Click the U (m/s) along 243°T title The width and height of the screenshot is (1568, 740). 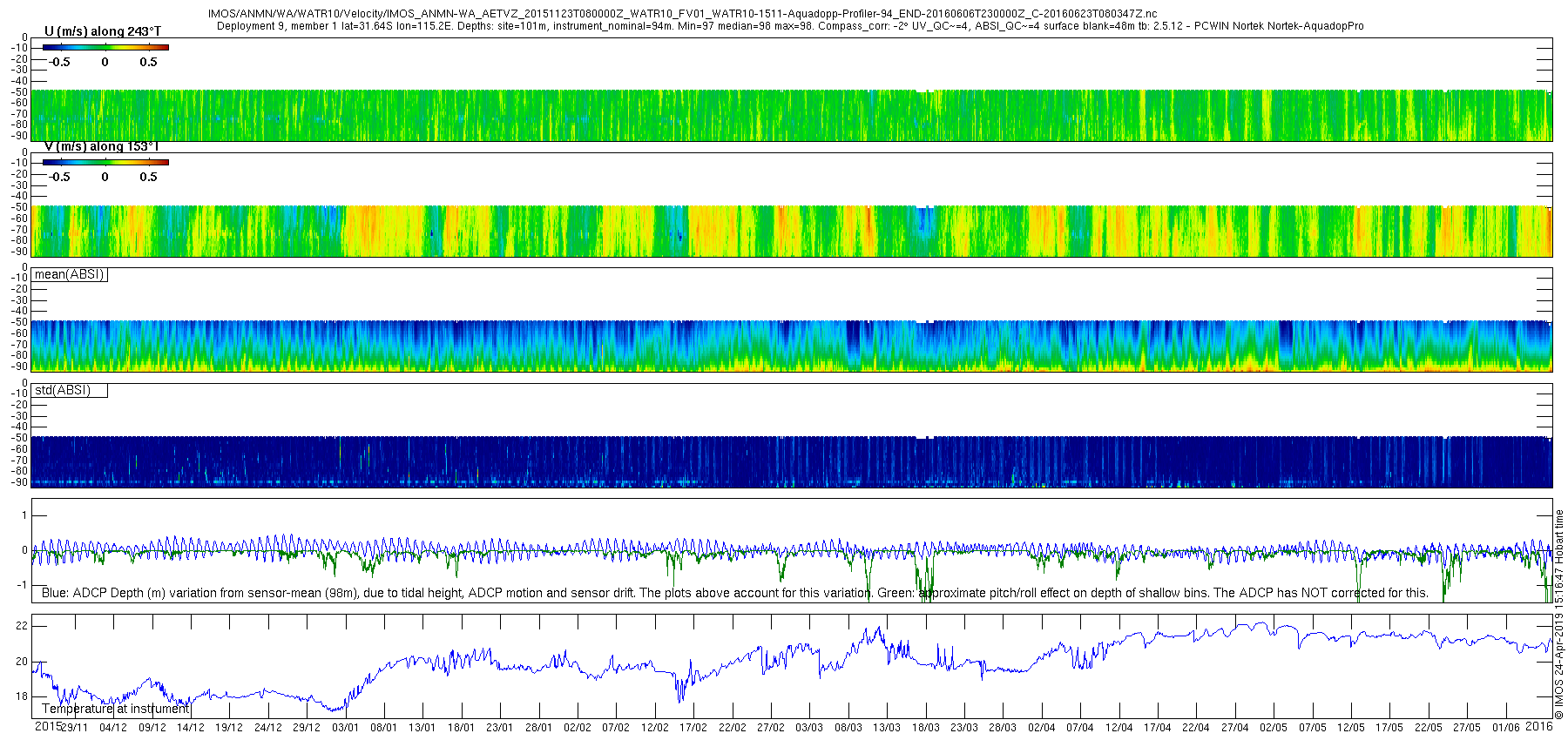[103, 31]
